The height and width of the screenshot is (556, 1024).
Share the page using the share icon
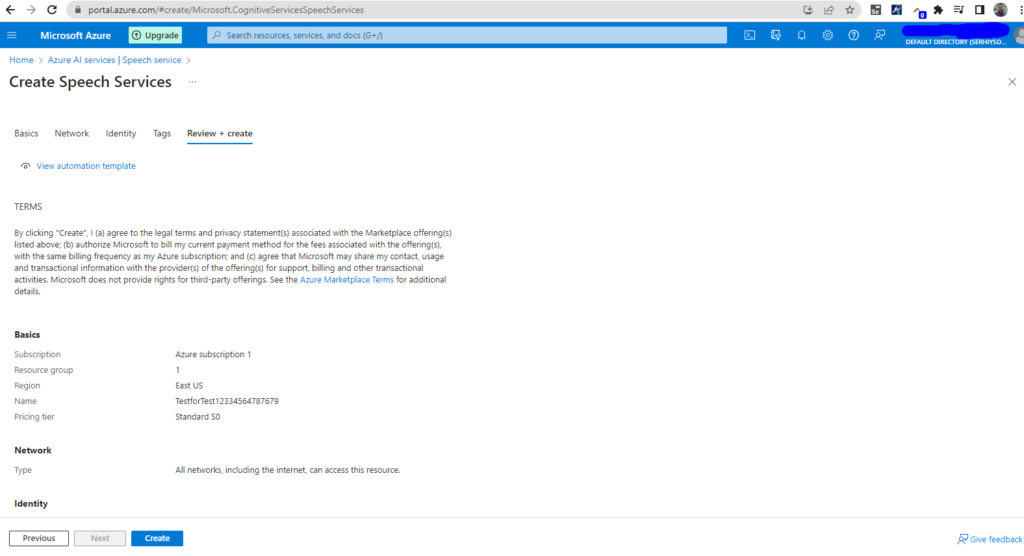(x=829, y=10)
